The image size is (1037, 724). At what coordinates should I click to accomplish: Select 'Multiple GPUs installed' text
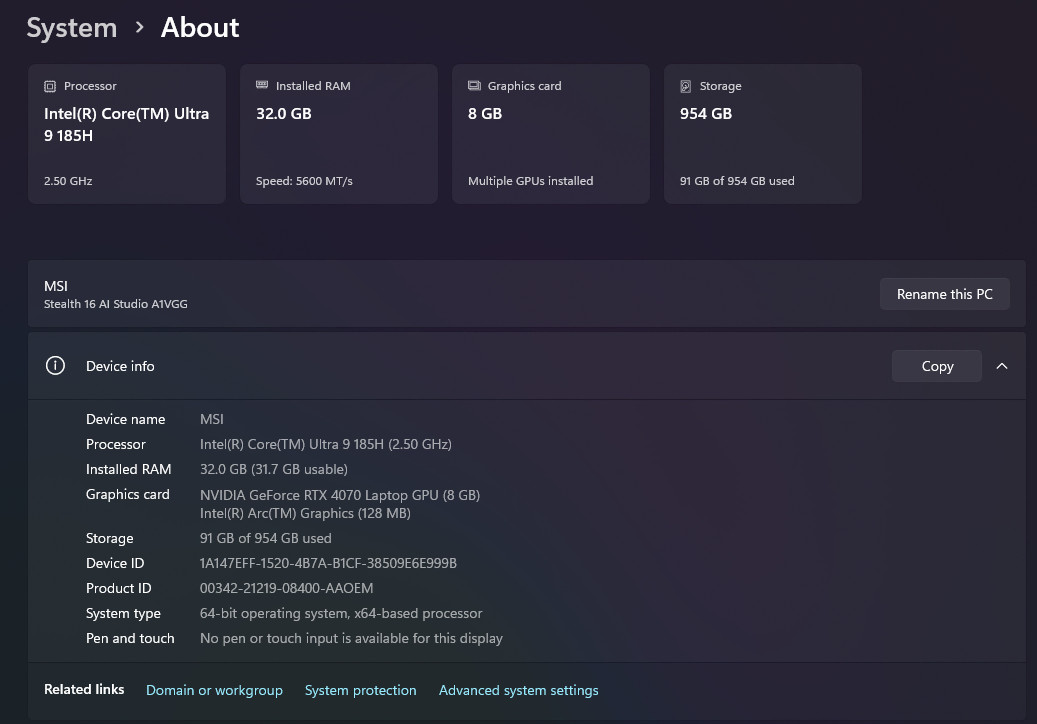tap(530, 181)
